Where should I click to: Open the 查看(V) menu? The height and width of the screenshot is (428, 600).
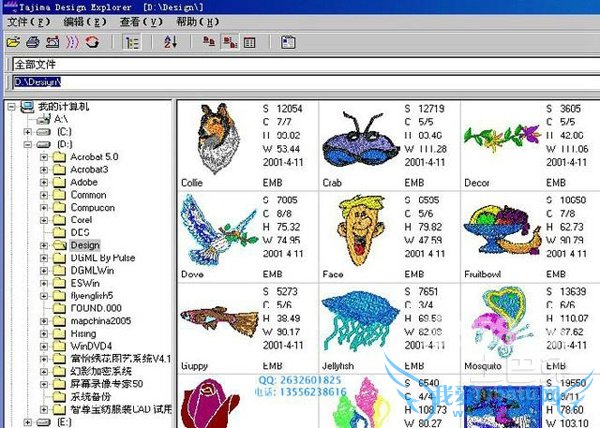(141, 22)
